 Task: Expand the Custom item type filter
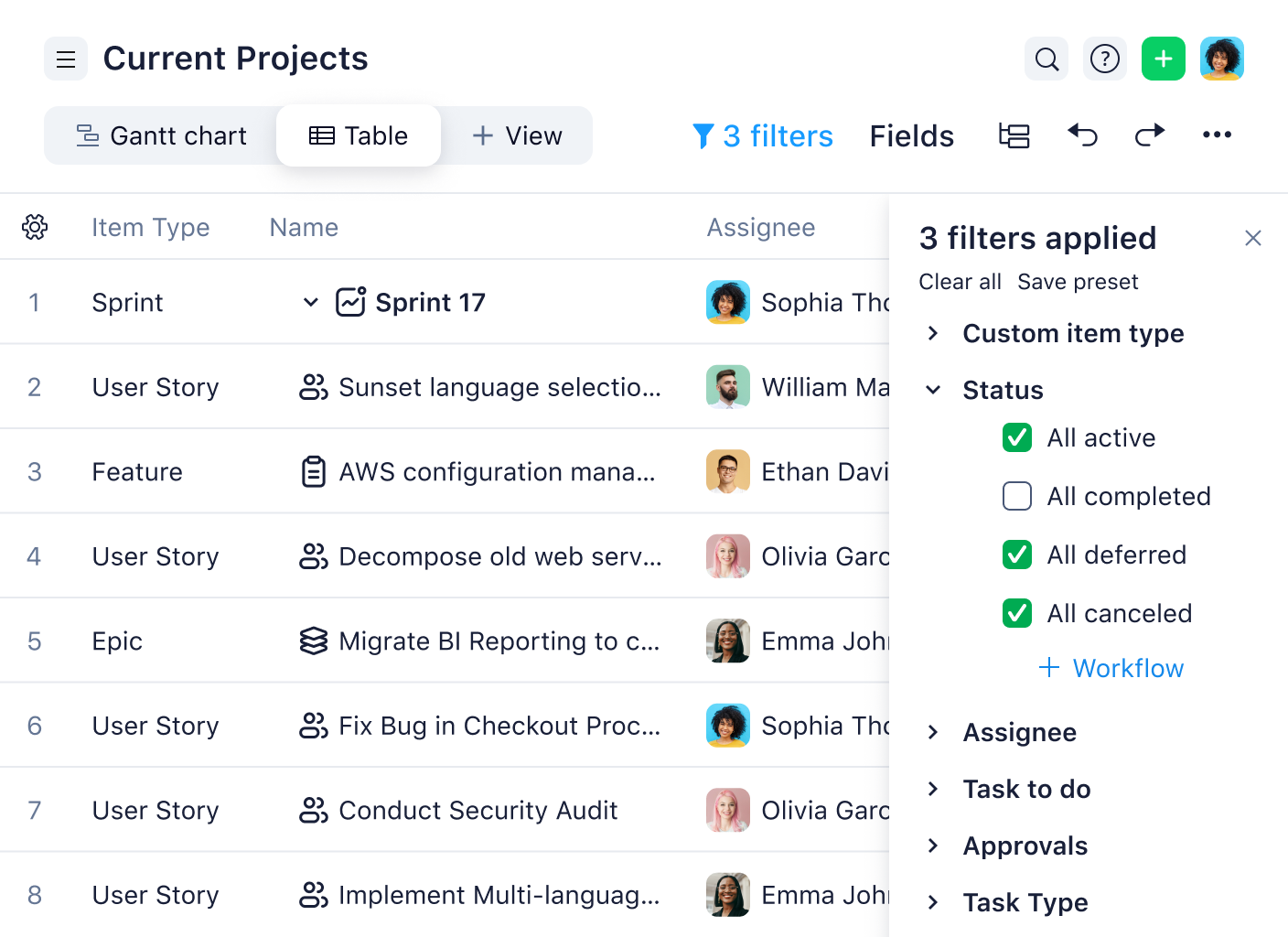tap(934, 334)
